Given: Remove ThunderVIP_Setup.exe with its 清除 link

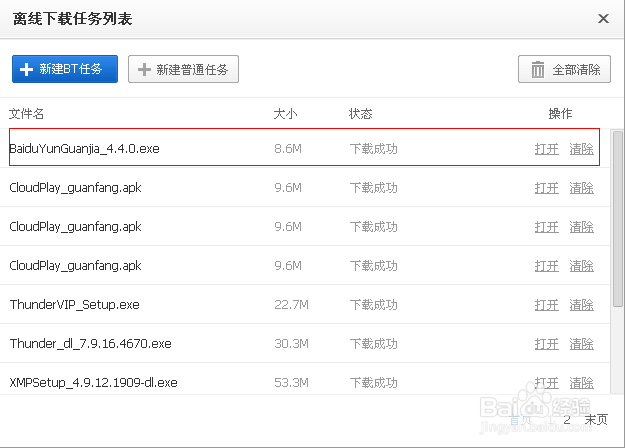Looking at the screenshot, I should (581, 305).
